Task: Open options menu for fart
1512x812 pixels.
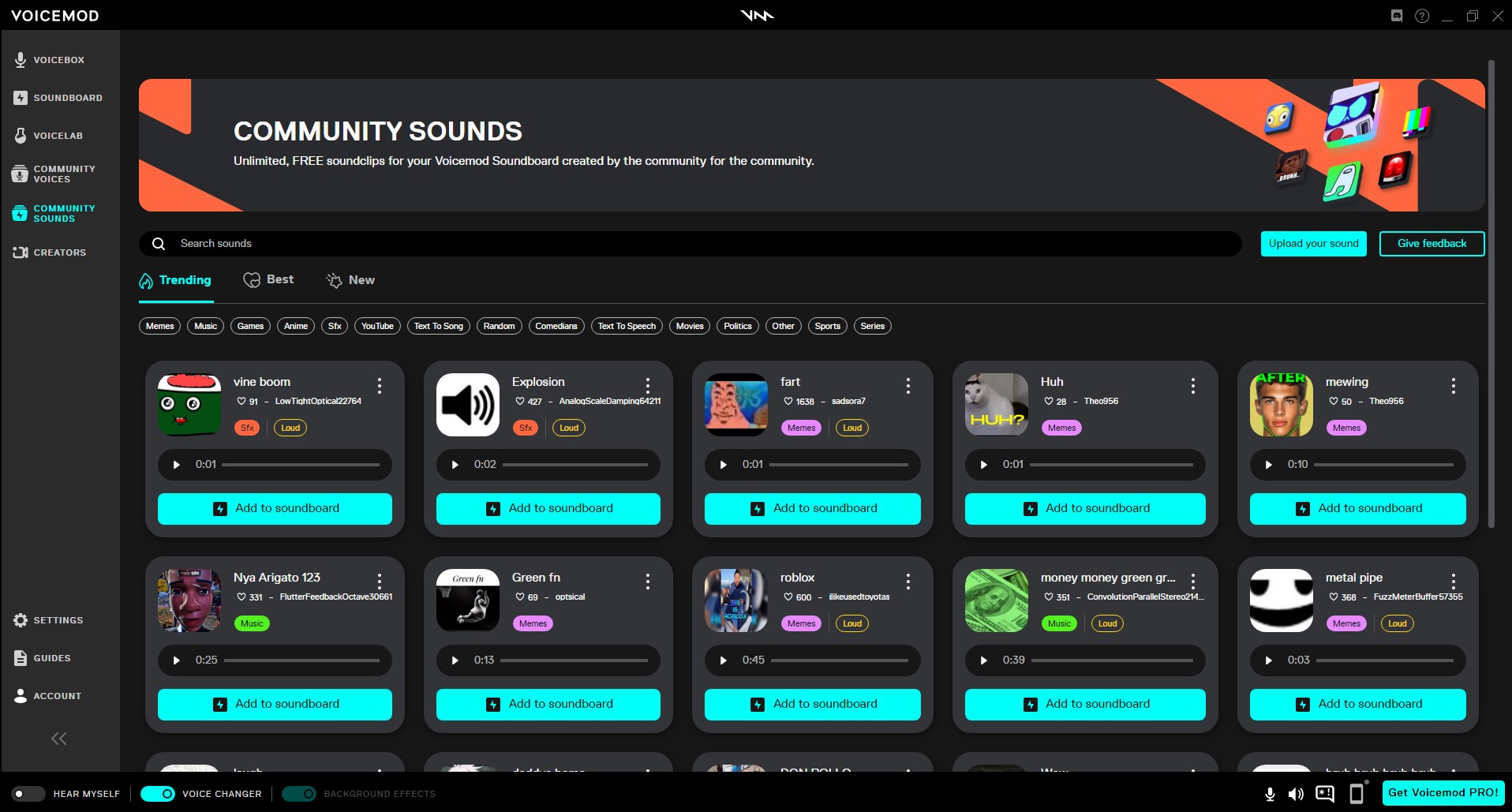Action: [908, 386]
